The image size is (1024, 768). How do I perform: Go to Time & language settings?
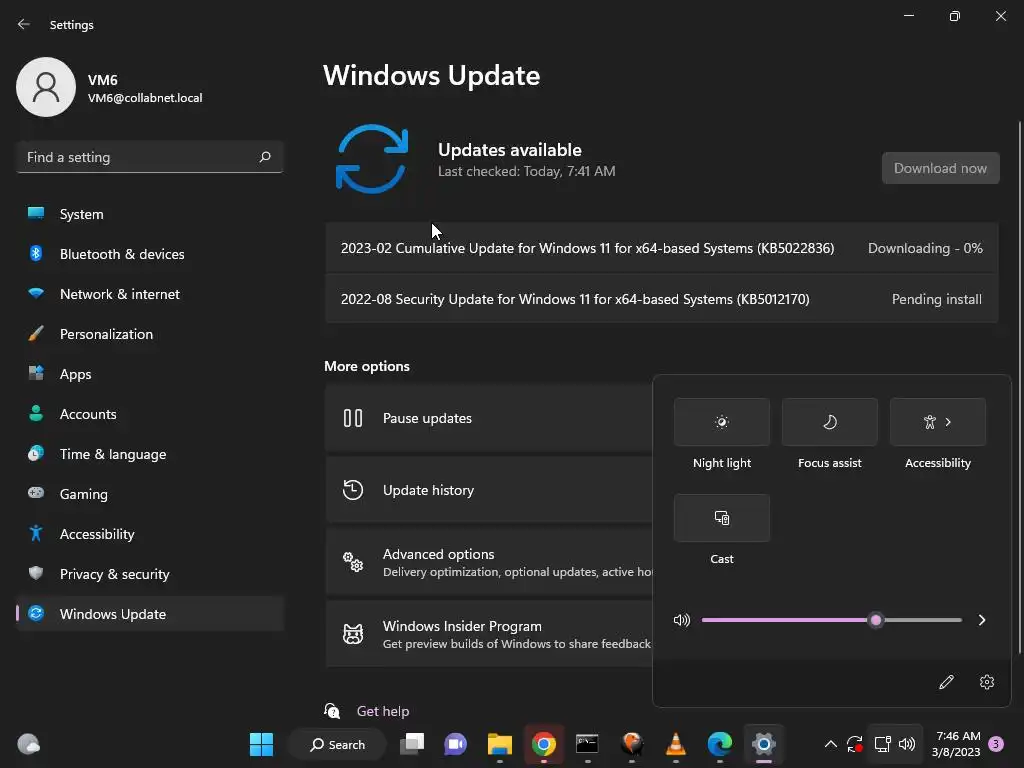coord(150,454)
